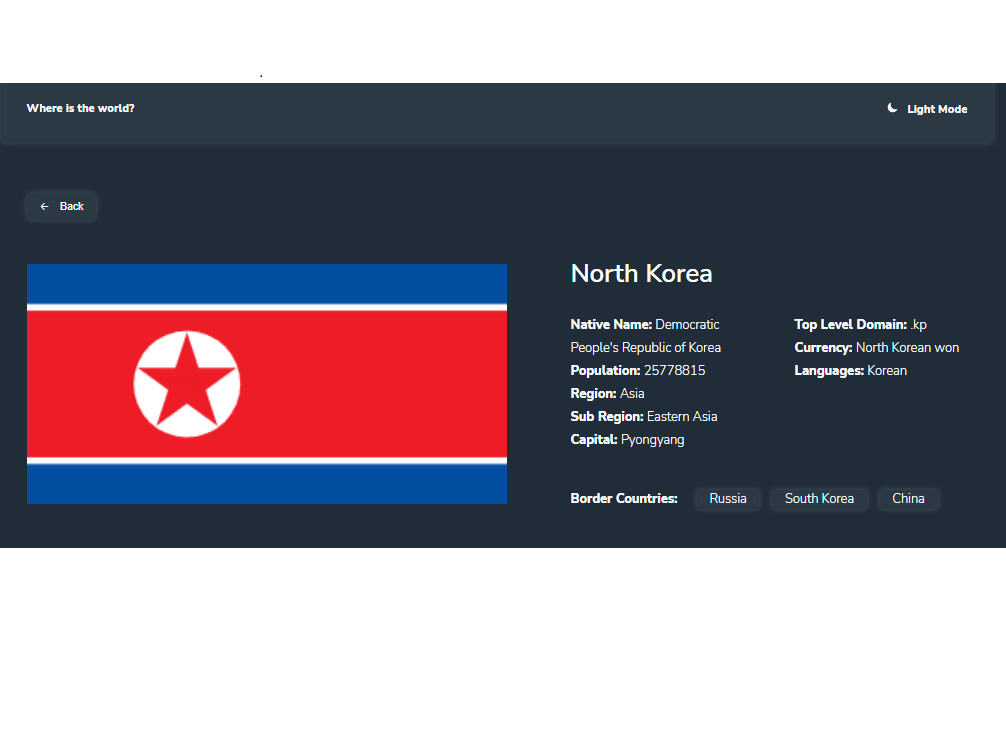
Task: Open the Russia border country page
Action: pos(728,498)
